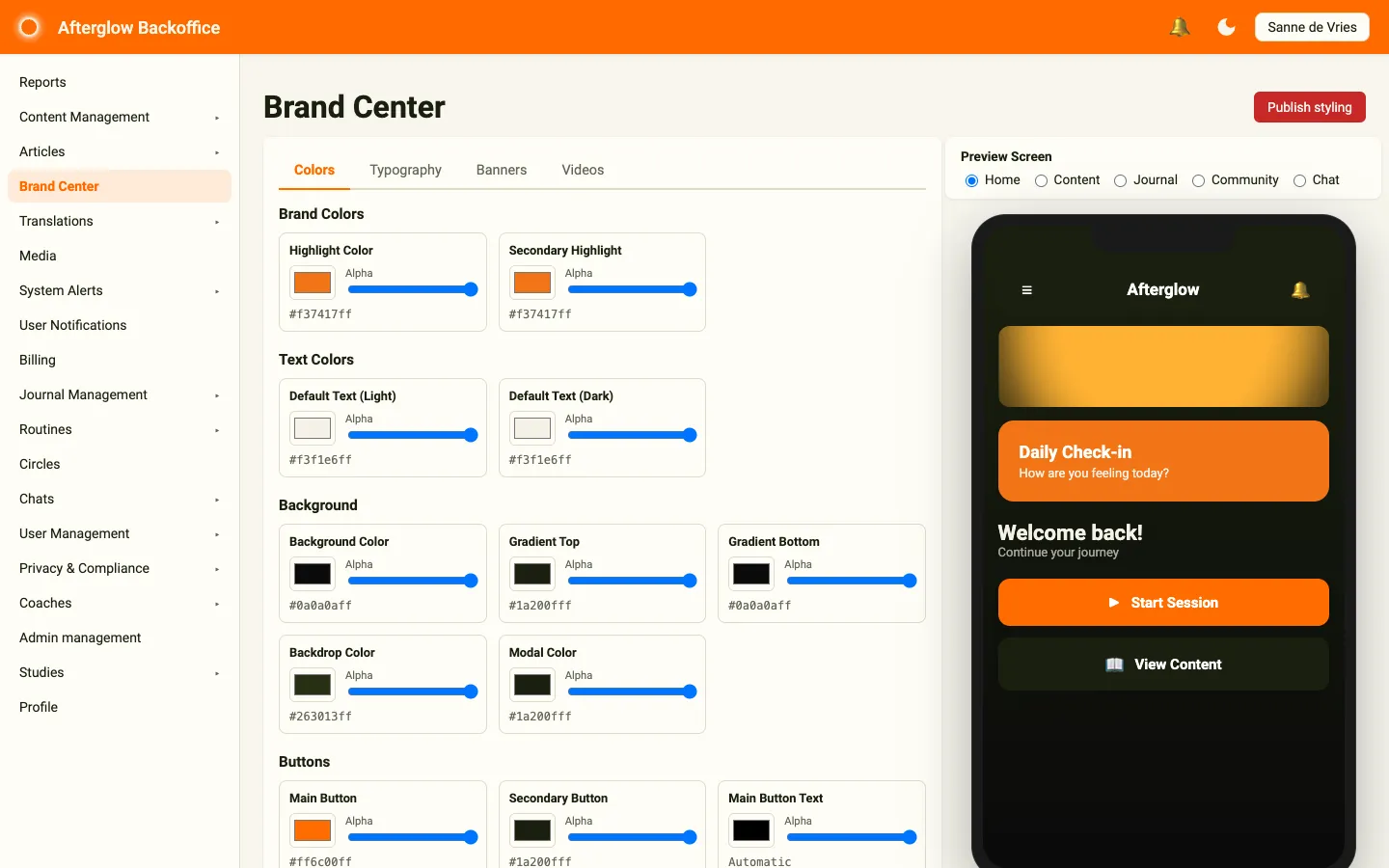Expand Articles submenu arrow
Screen dimensions: 1389x868
217,152
